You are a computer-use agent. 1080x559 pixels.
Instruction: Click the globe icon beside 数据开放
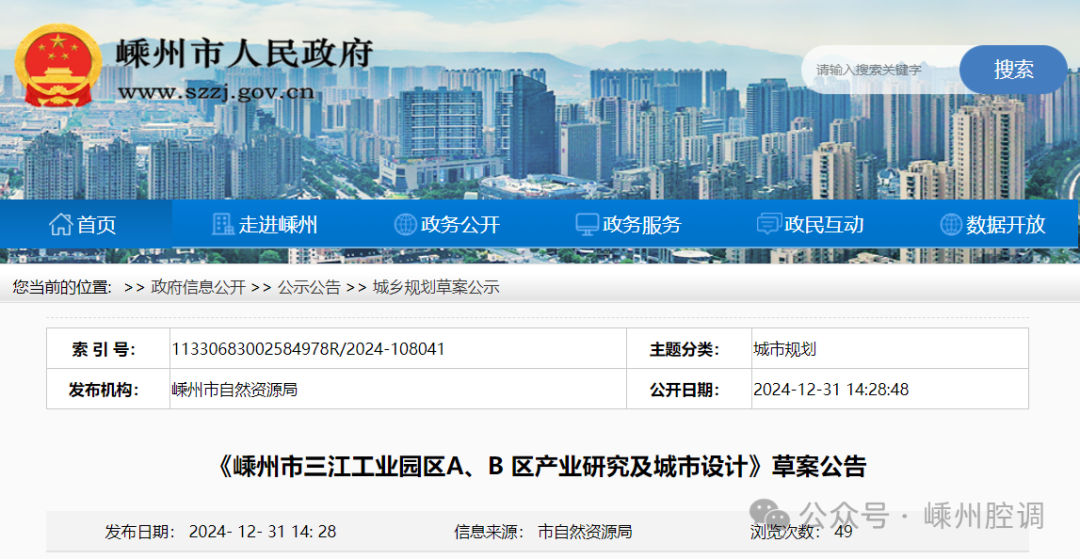click(951, 224)
